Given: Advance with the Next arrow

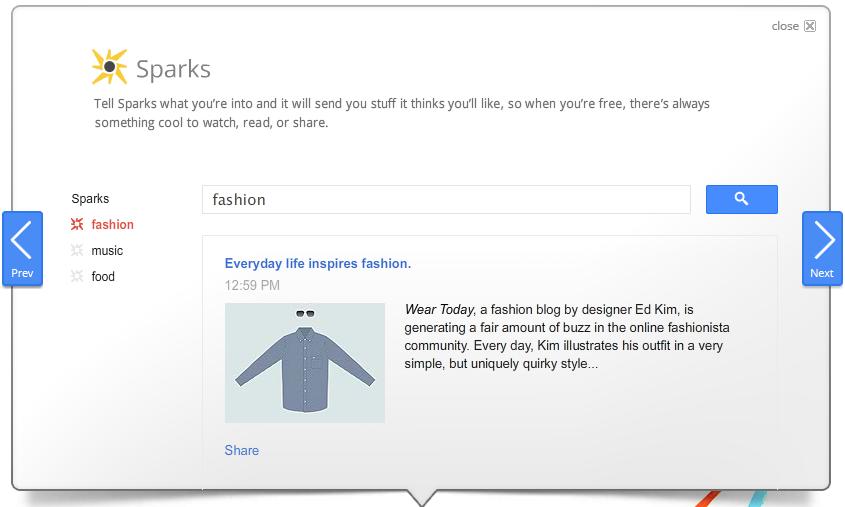Looking at the screenshot, I should tap(822, 248).
